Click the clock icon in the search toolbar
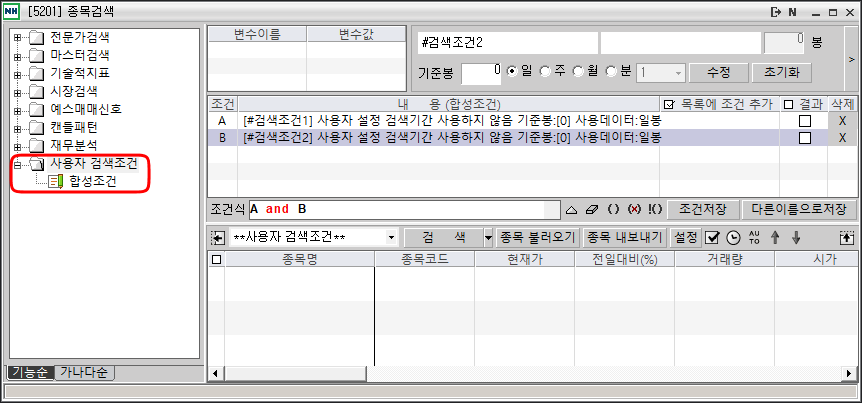 click(733, 238)
